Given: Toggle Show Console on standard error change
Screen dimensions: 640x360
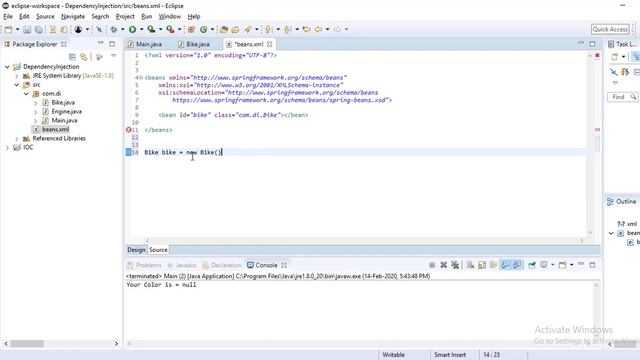Looking at the screenshot, I should point(517,265).
